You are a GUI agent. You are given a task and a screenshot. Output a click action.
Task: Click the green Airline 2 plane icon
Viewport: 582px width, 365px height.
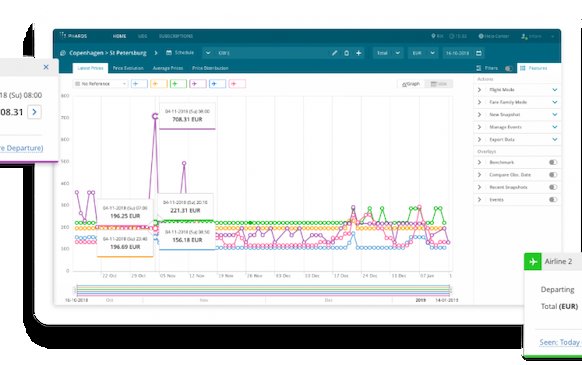533,262
